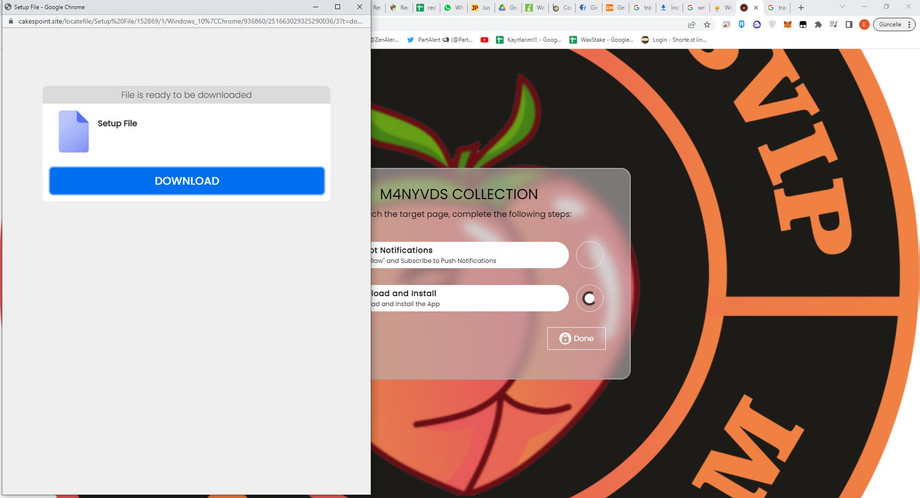Open a new tab with plus button
This screenshot has width=920, height=498.
click(800, 7)
